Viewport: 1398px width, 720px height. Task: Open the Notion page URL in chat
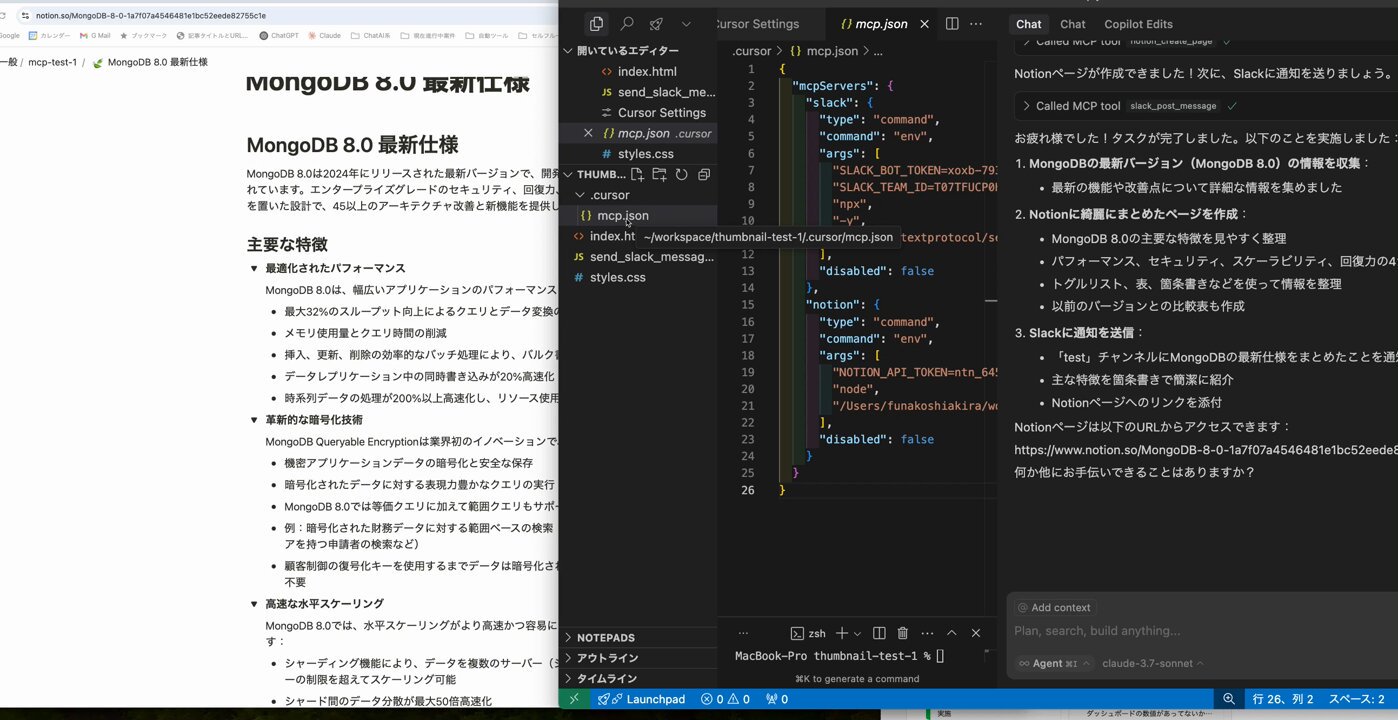click(1205, 449)
